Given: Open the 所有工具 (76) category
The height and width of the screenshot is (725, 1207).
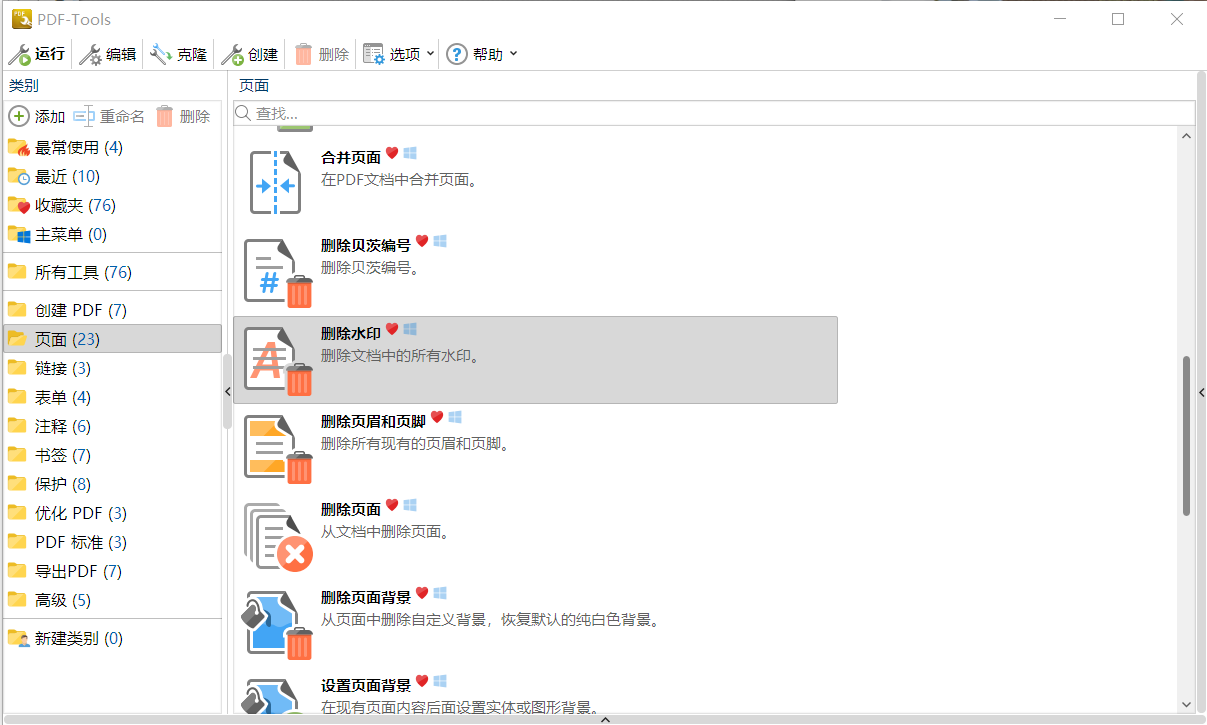Looking at the screenshot, I should click(83, 272).
